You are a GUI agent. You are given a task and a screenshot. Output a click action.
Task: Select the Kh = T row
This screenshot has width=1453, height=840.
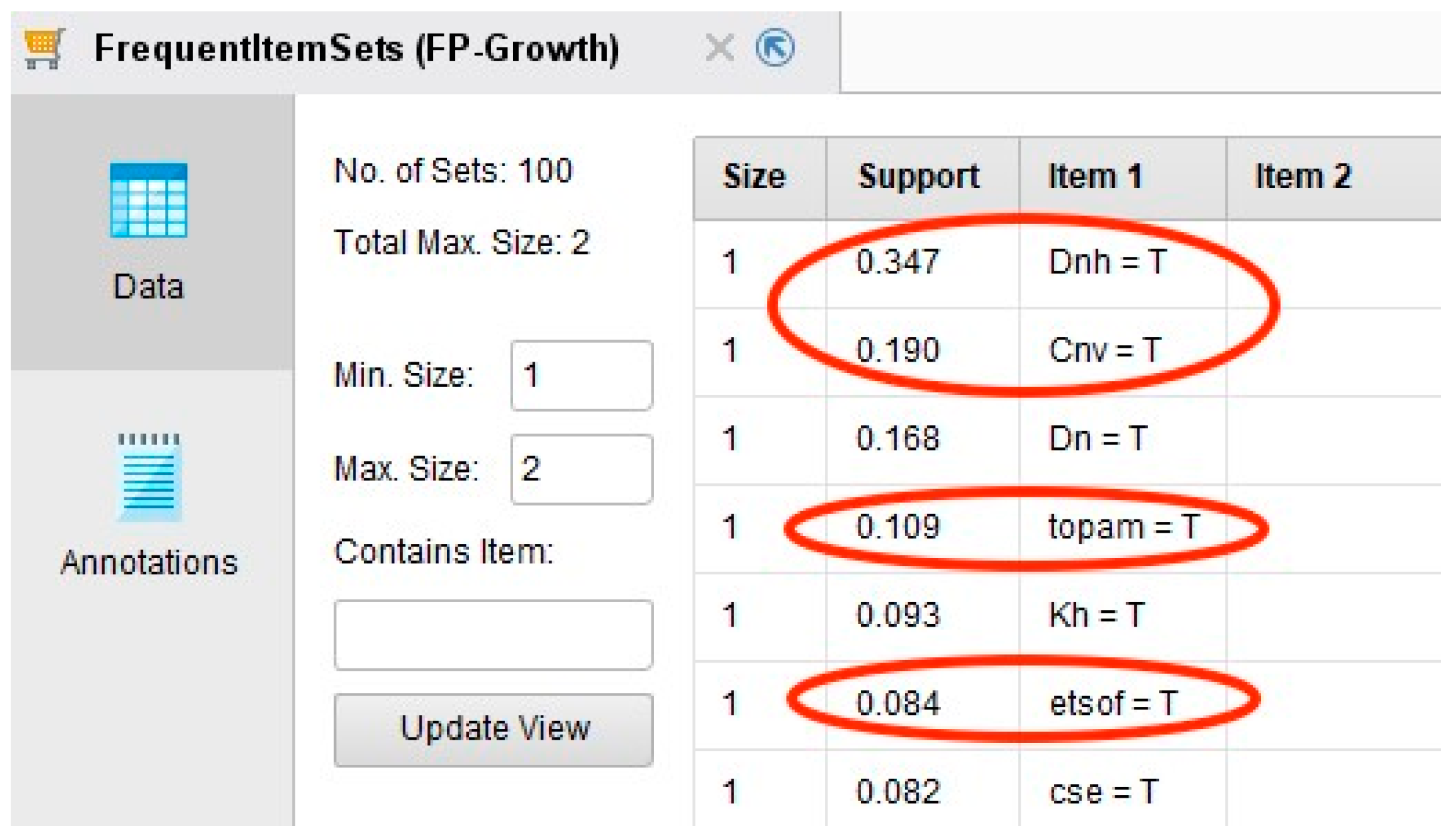(x=1097, y=615)
